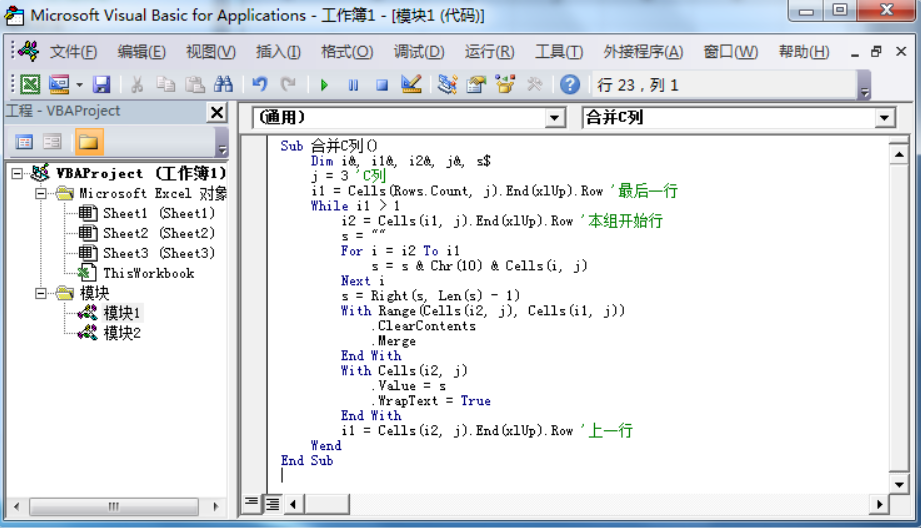Click the Break pause icon
Screen dimensions: 921x528
point(353,85)
